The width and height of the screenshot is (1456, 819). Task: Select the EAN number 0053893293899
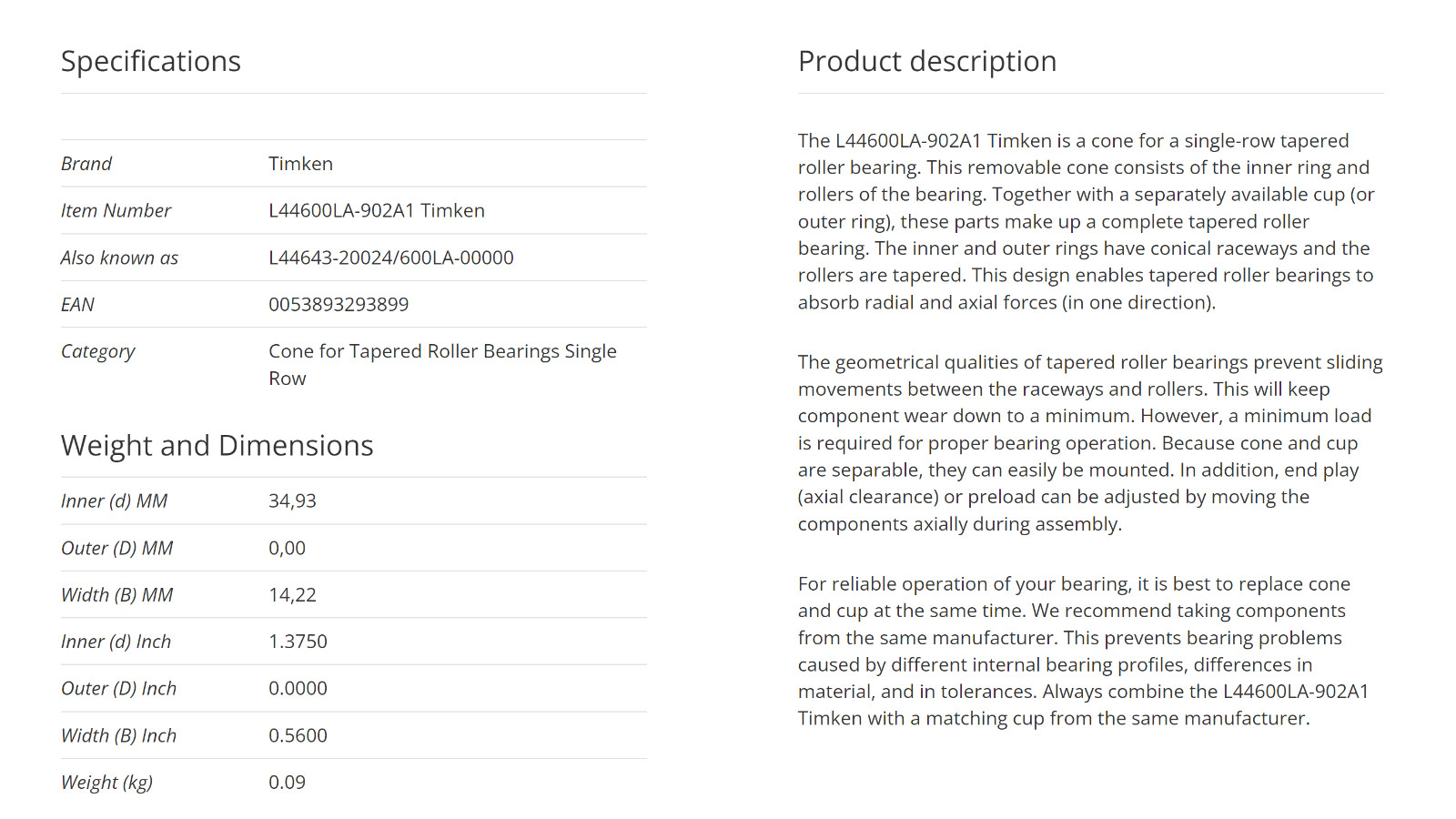339,304
